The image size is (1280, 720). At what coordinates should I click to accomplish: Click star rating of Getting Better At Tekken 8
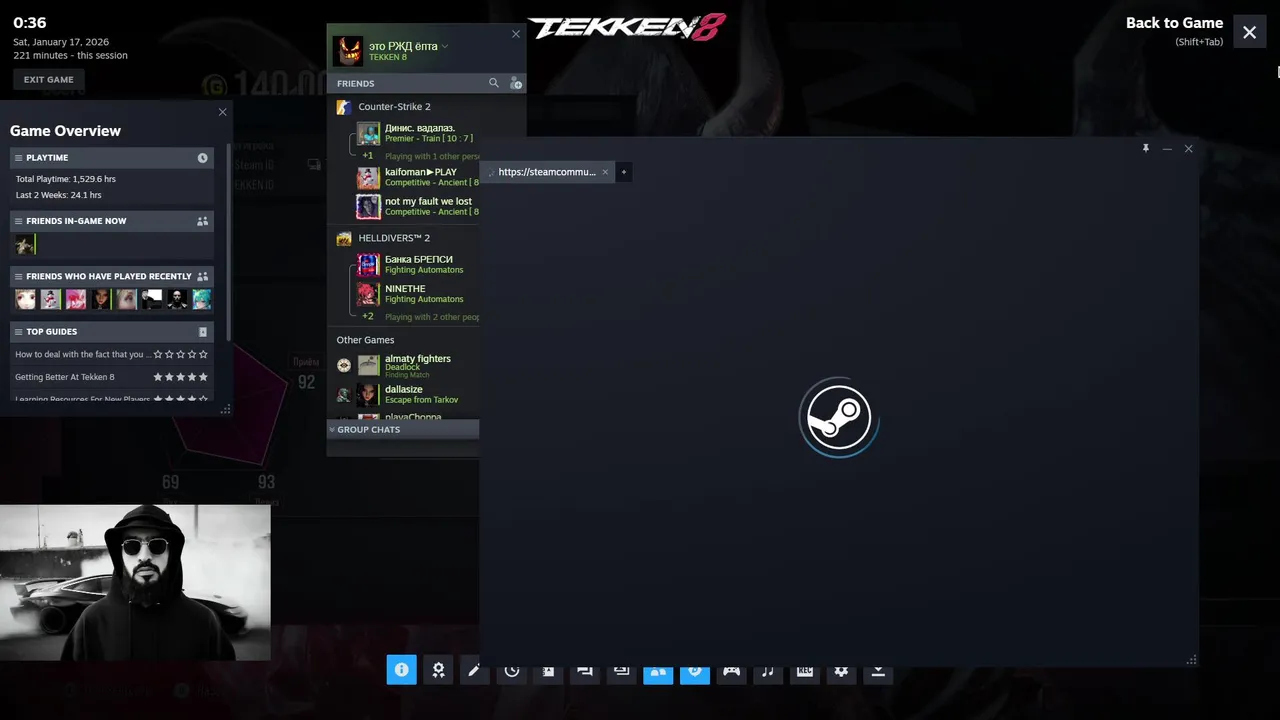tap(181, 377)
